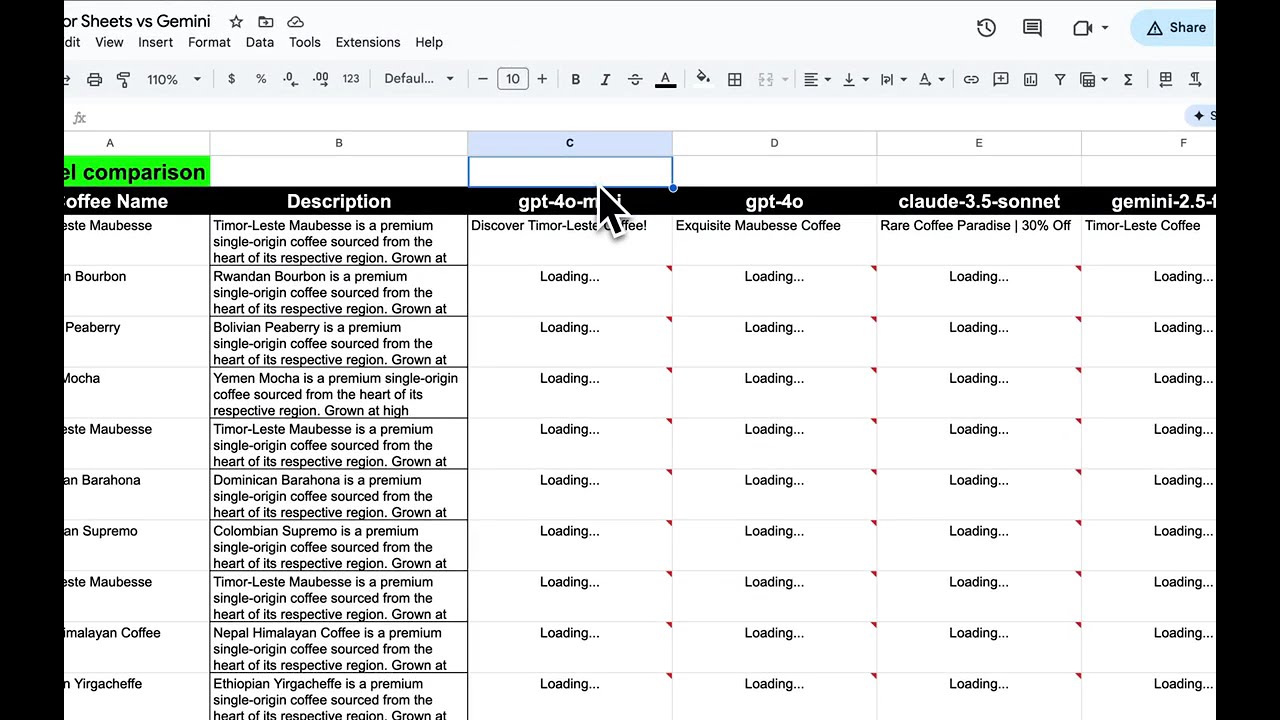Open horizontal align dropdown

pyautogui.click(x=817, y=79)
